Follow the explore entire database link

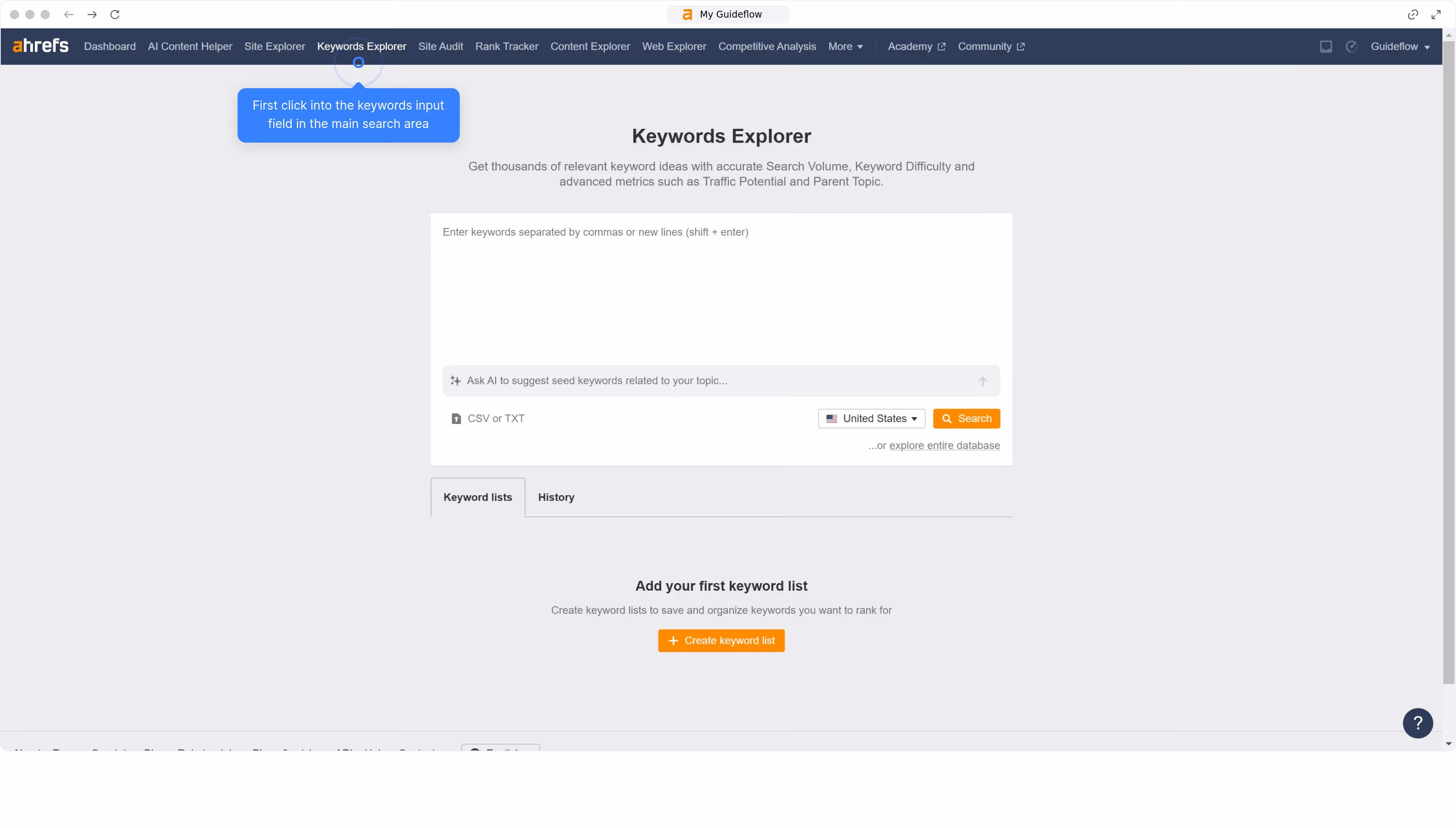[x=944, y=445]
